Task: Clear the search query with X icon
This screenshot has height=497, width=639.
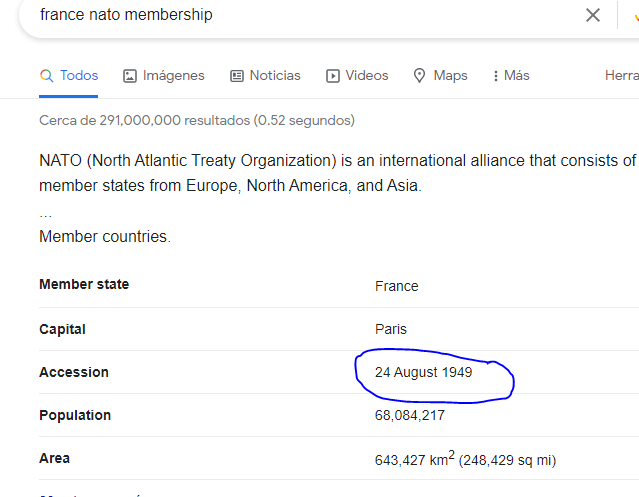Action: pos(593,15)
